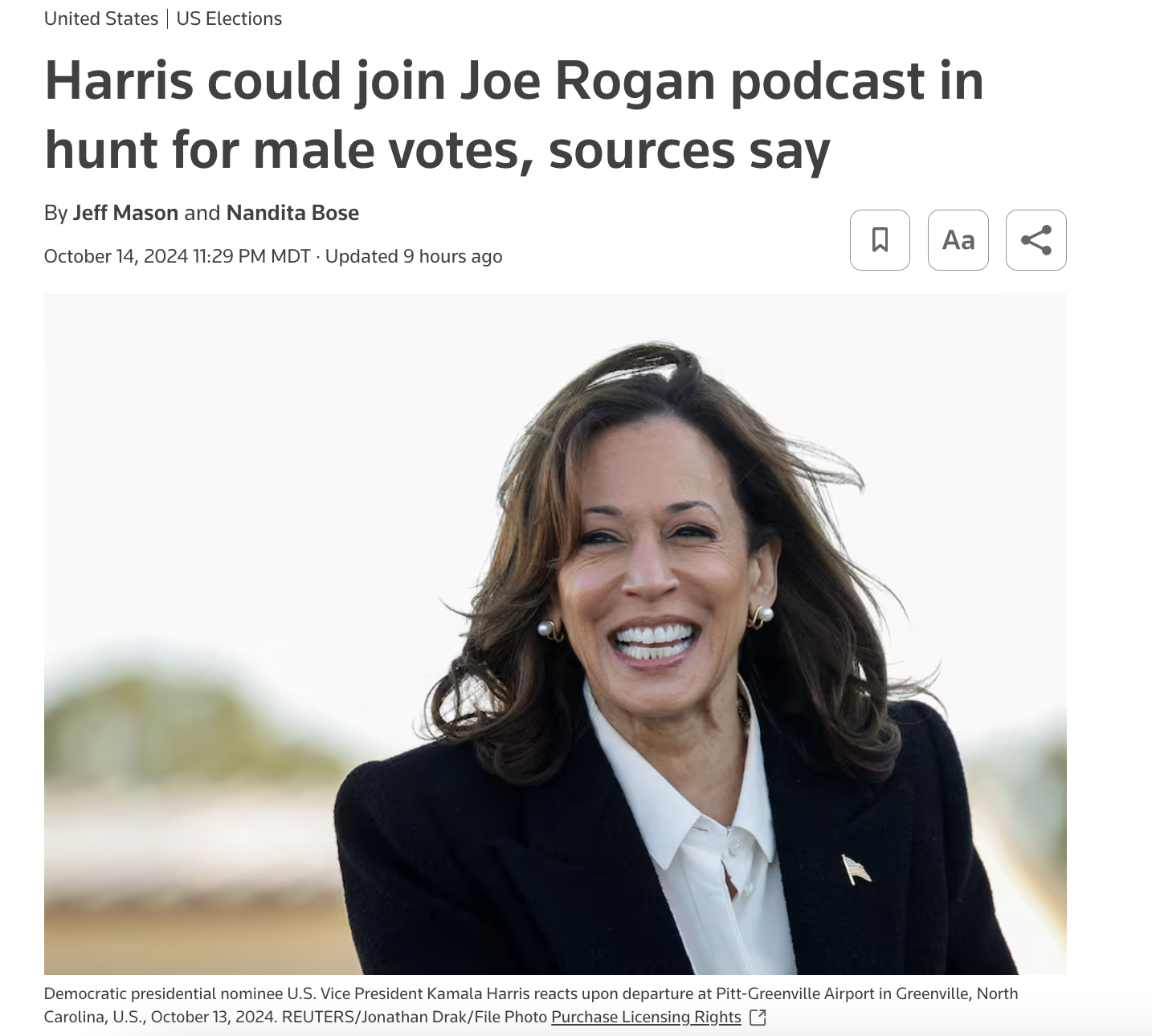Go to the United States section
The width and height of the screenshot is (1152, 1036).
coord(101,18)
